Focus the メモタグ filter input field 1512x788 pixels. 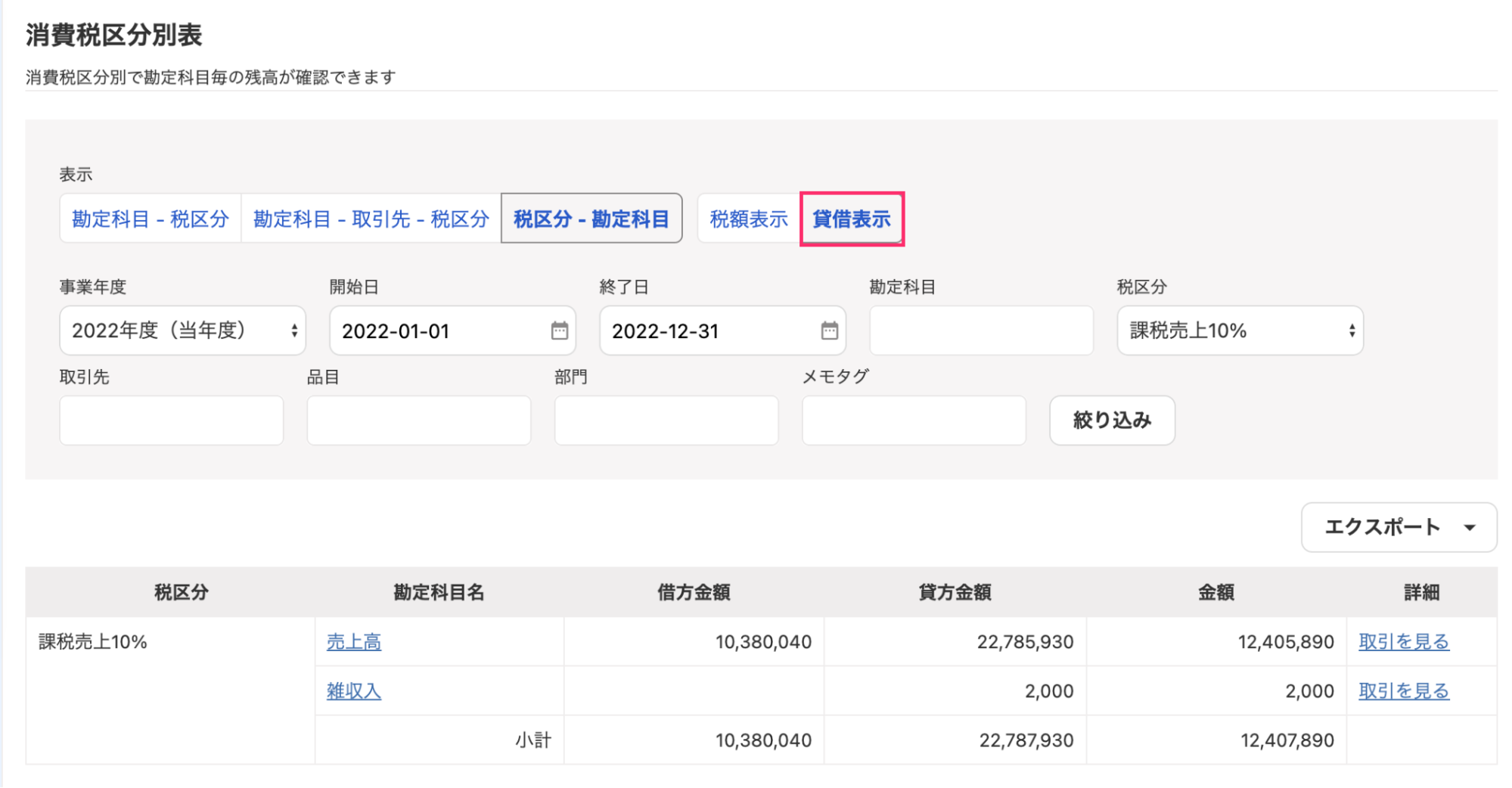coord(914,420)
